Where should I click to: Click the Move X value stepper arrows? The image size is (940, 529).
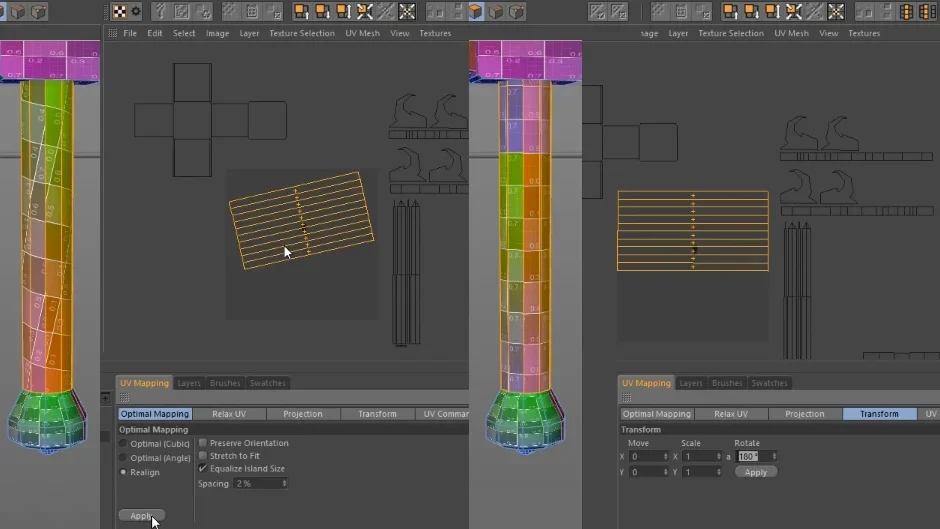665,456
